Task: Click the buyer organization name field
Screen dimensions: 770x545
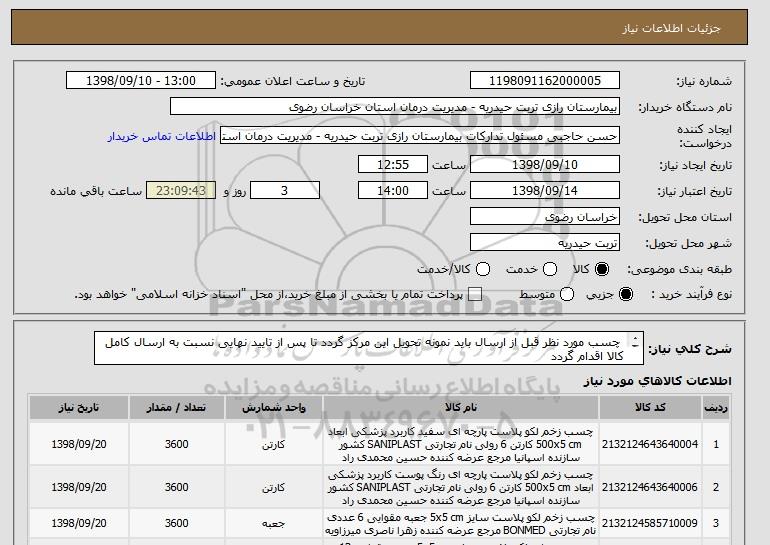Action: click(x=395, y=107)
